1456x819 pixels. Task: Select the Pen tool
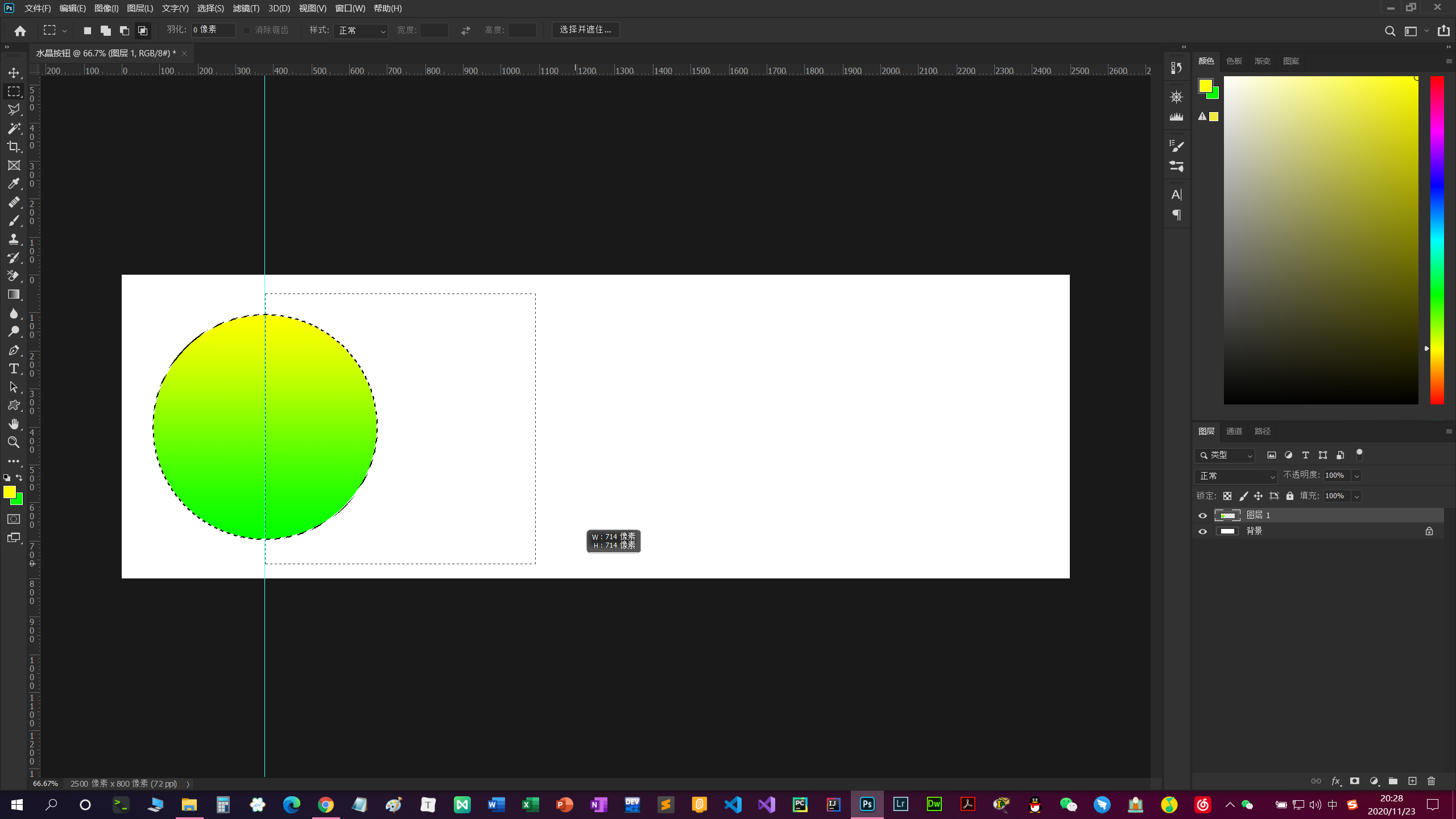coord(14,350)
